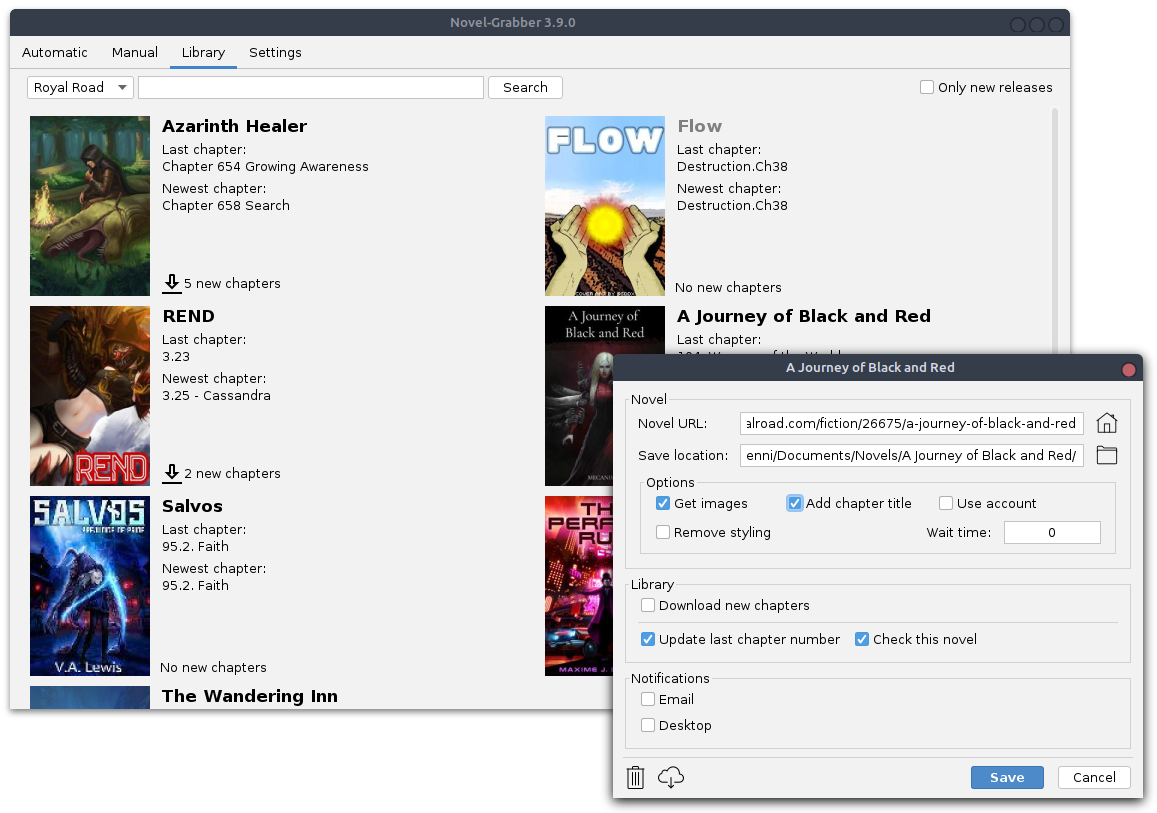
Task: Click The Wandering Inn title
Action: pos(250,696)
